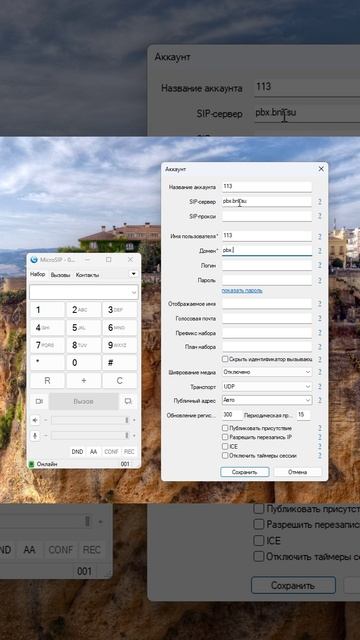Adjust the speaker volume slider
The image size is (360, 640).
tap(90, 420)
